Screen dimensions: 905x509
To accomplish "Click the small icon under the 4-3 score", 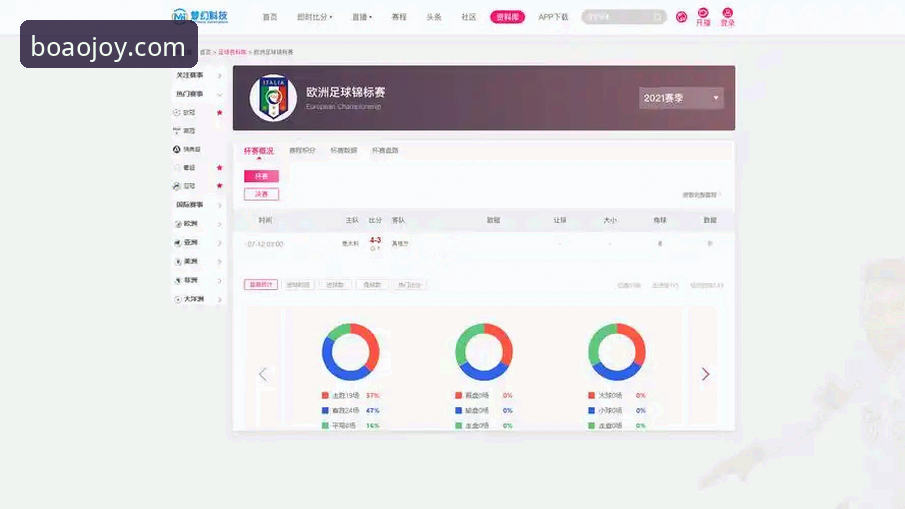I will click(375, 249).
